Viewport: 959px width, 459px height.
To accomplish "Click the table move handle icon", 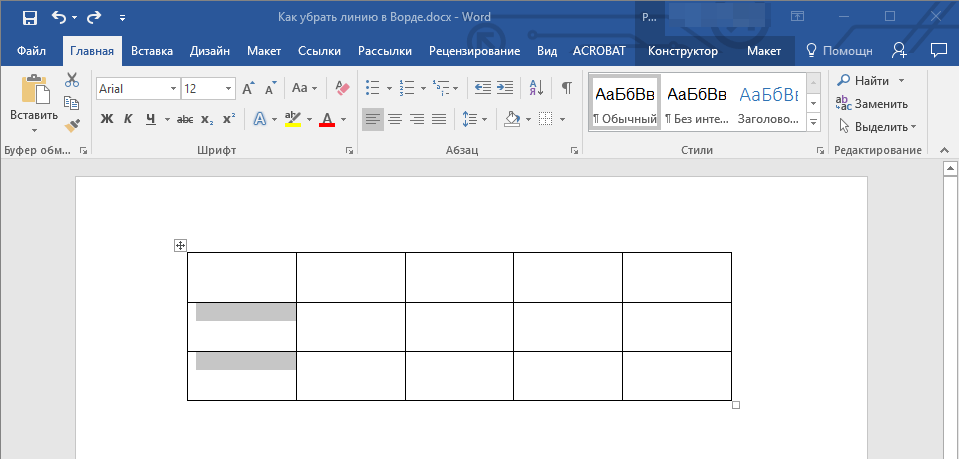I will 180,245.
